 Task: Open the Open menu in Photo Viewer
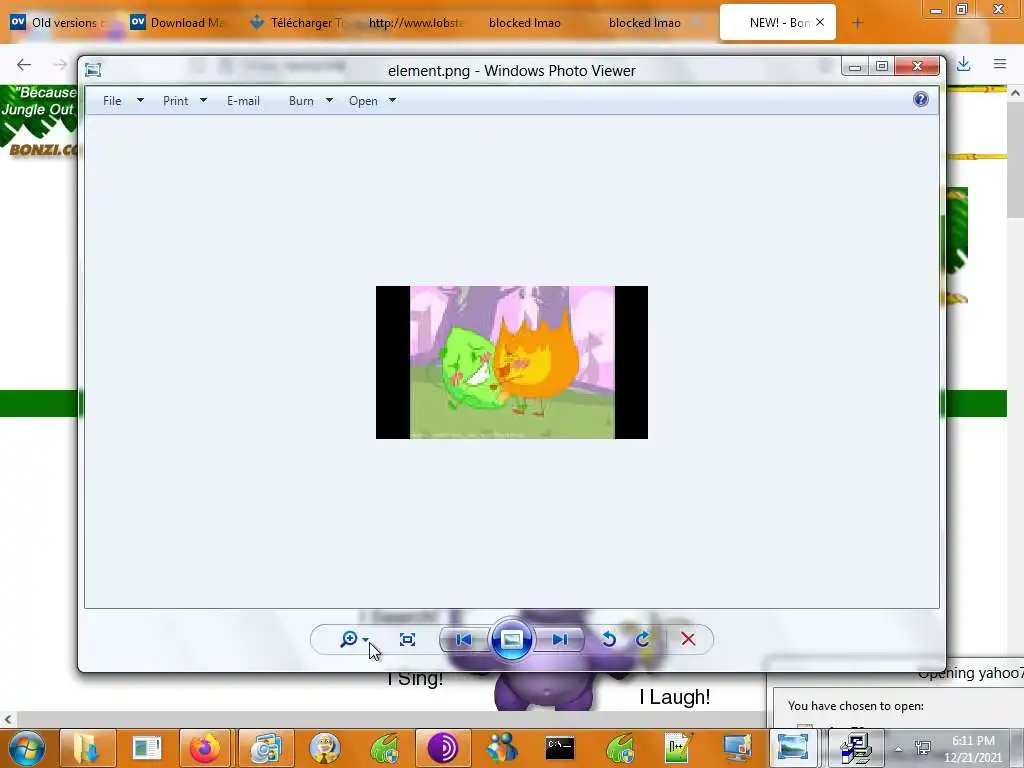(x=363, y=101)
